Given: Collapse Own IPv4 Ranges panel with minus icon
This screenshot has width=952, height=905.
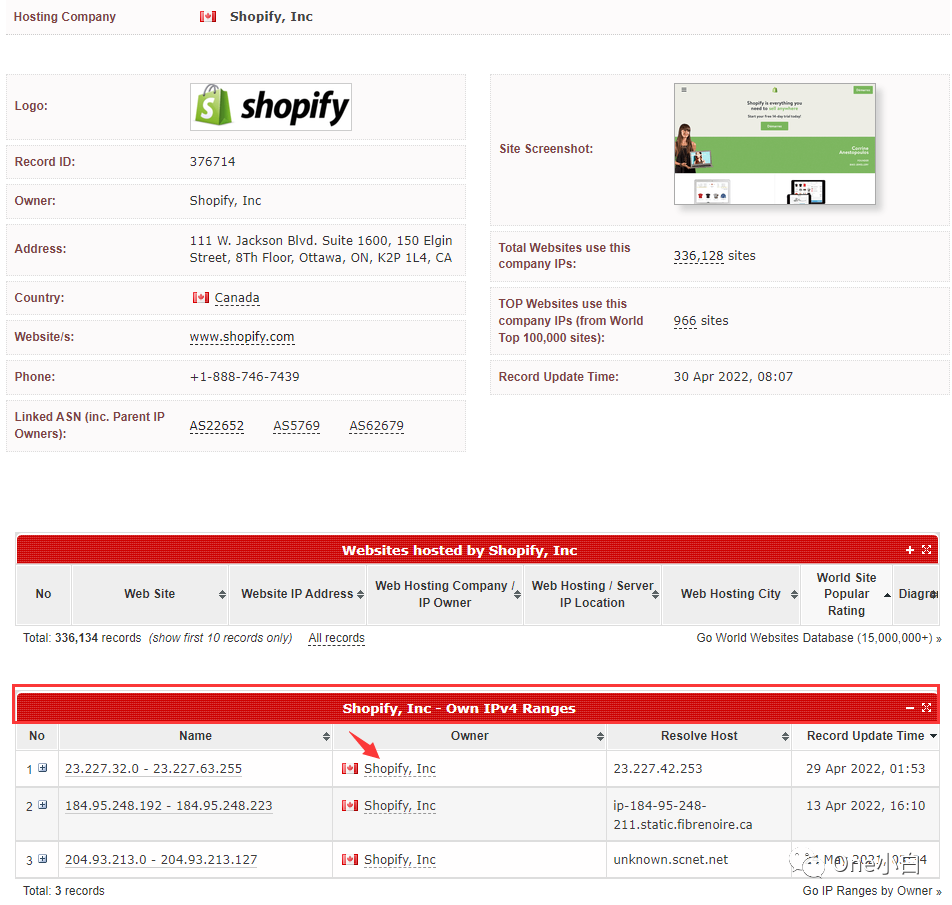Looking at the screenshot, I should (x=910, y=708).
